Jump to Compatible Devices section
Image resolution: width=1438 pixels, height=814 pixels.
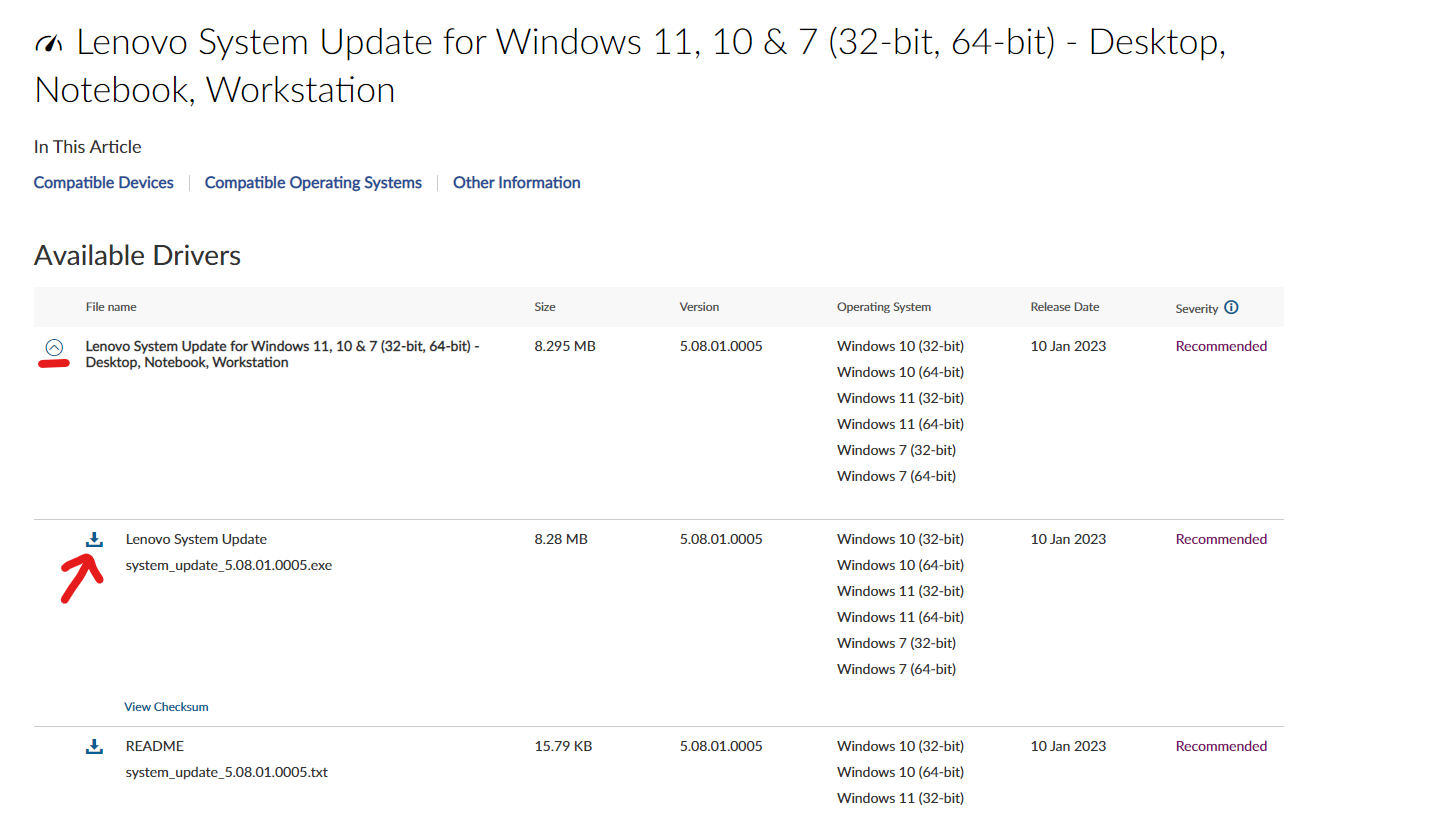click(104, 183)
